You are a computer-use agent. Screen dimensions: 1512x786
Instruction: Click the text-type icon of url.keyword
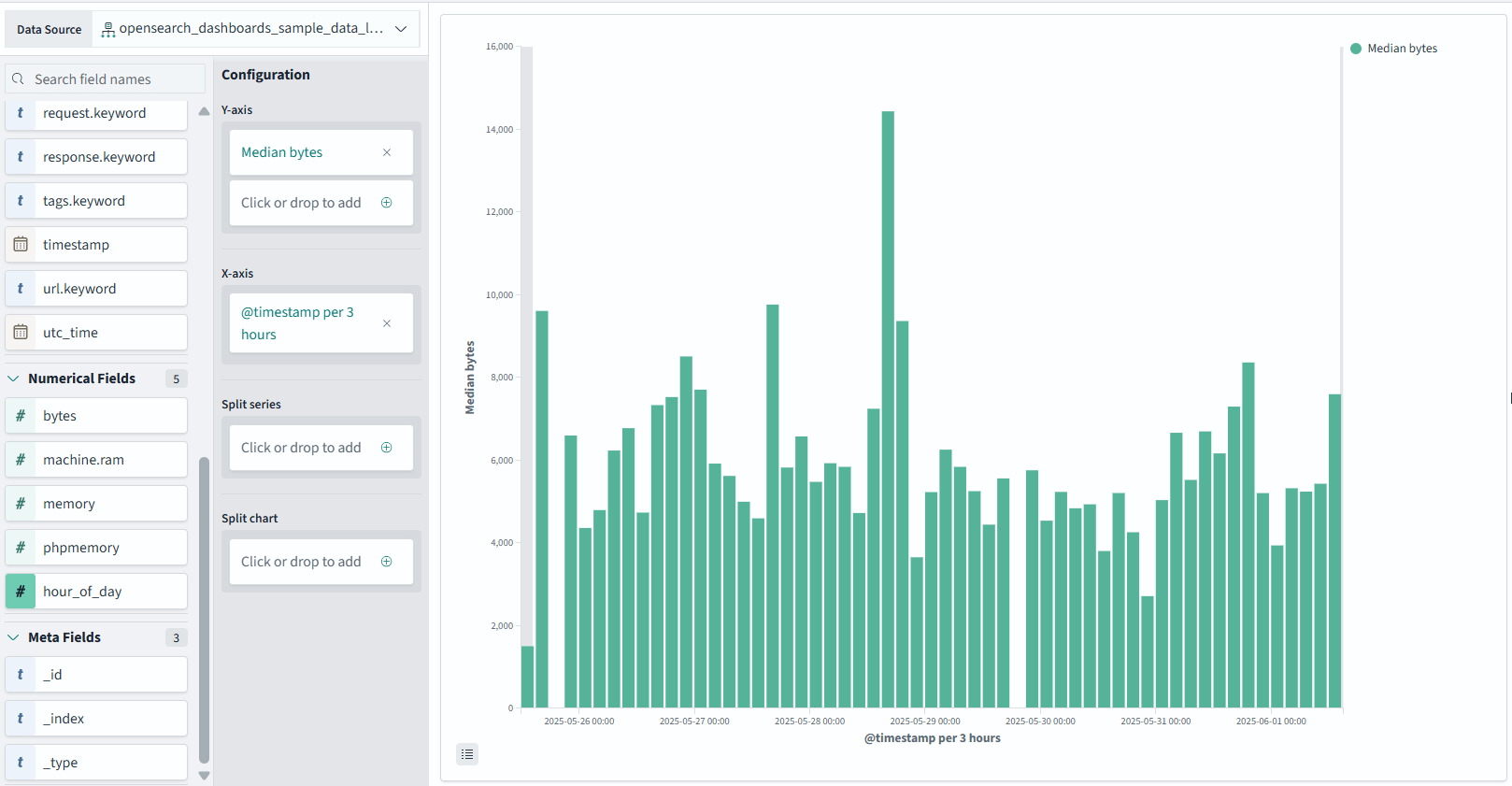[x=21, y=289]
